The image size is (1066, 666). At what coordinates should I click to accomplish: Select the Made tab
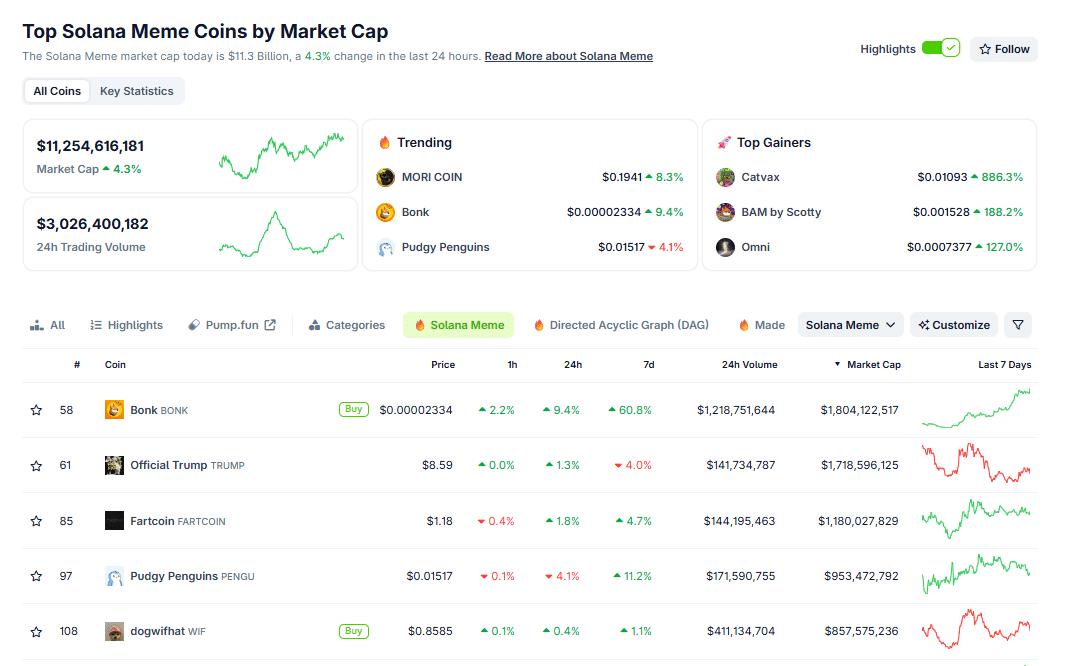(761, 326)
